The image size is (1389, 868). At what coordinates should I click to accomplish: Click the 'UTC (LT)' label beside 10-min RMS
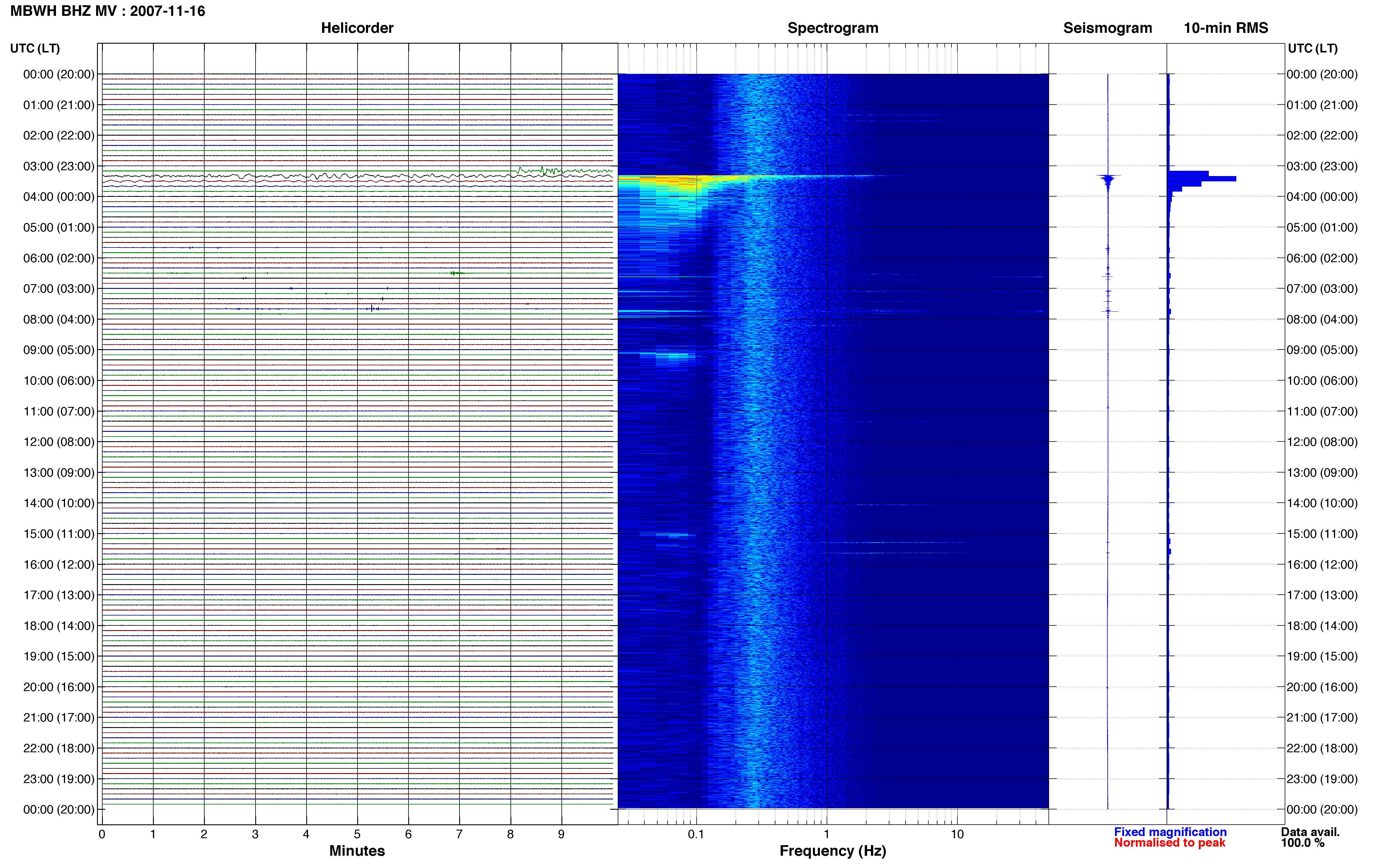1313,48
